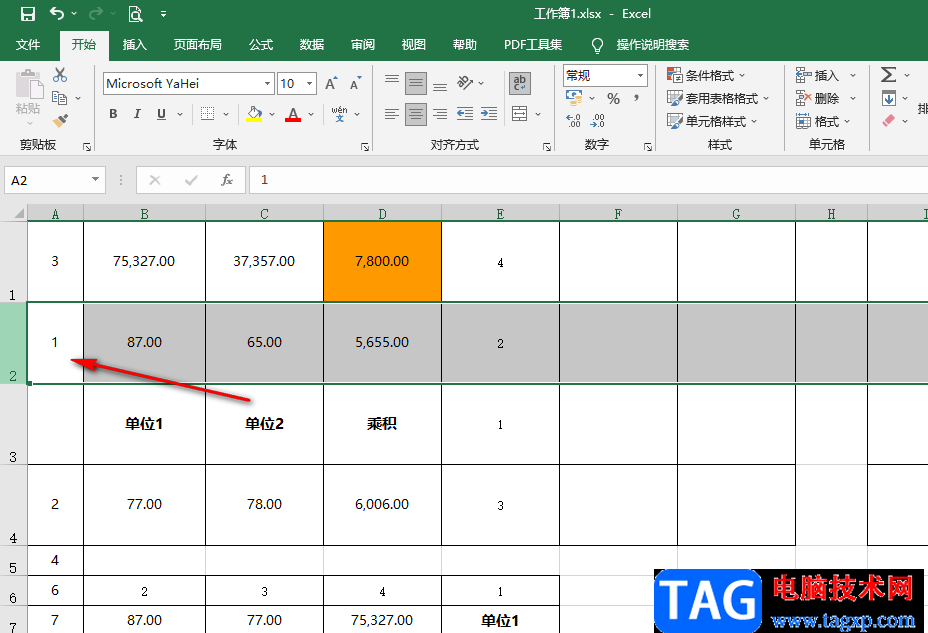Image resolution: width=928 pixels, height=633 pixels.
Task: Open the number format dropdown 常规
Action: [640, 75]
